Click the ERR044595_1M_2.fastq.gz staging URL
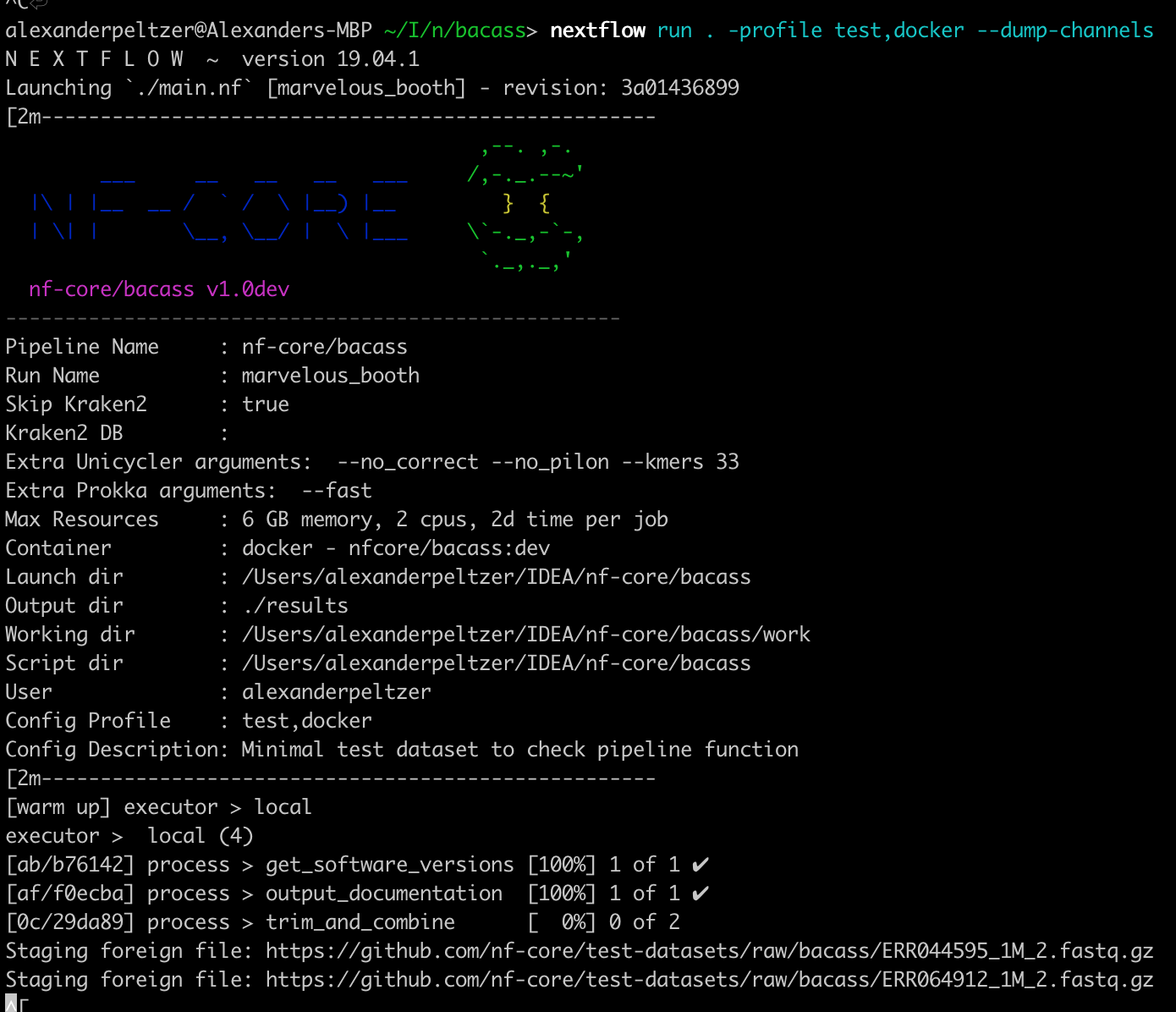1176x1012 pixels. pyautogui.click(x=710, y=951)
